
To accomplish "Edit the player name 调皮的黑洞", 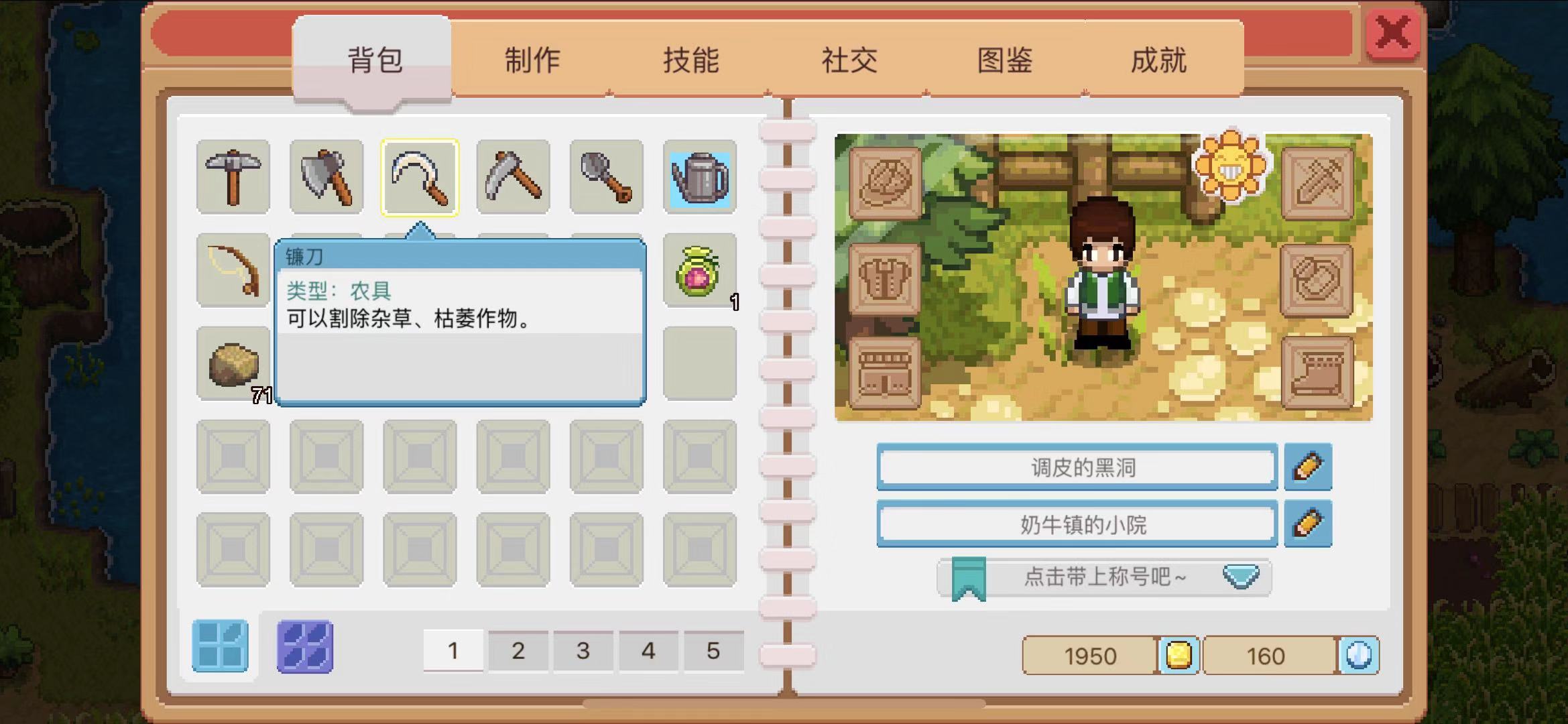I will [x=1308, y=467].
